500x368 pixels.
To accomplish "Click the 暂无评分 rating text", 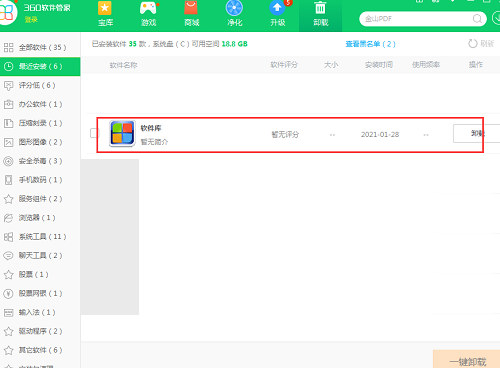I will pyautogui.click(x=285, y=134).
